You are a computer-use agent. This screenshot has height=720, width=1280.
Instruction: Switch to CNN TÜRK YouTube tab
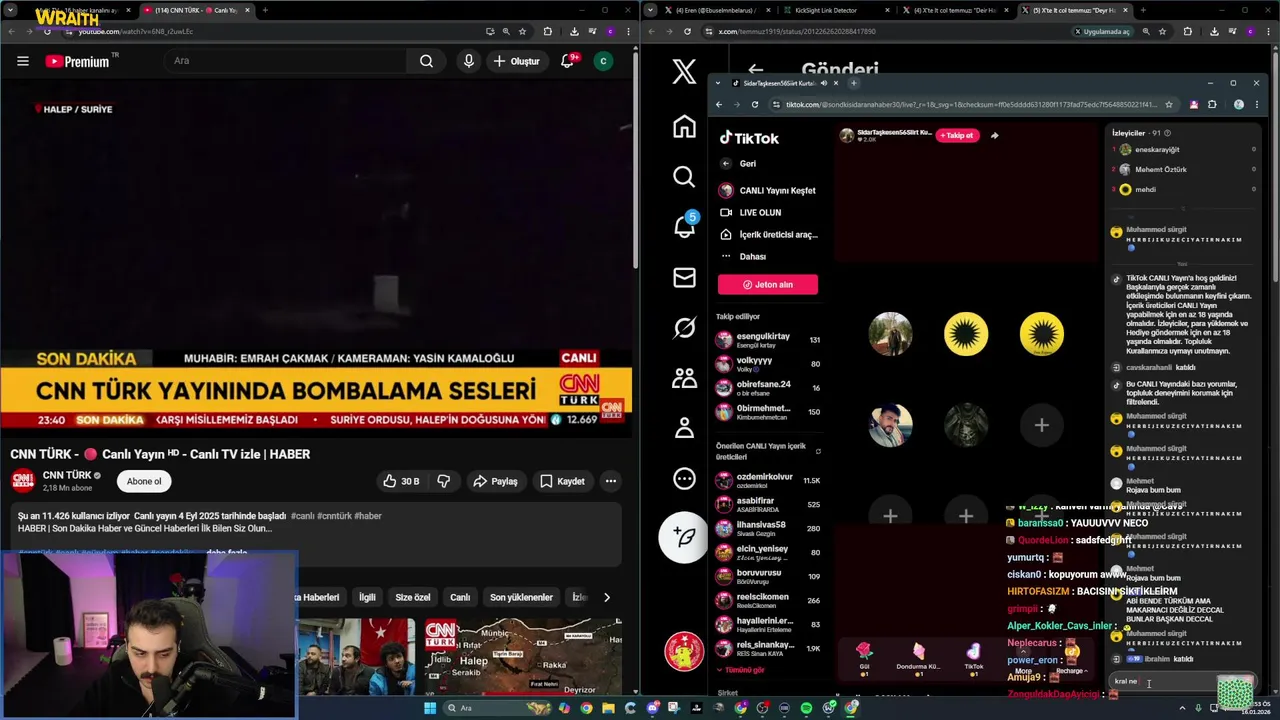195,10
